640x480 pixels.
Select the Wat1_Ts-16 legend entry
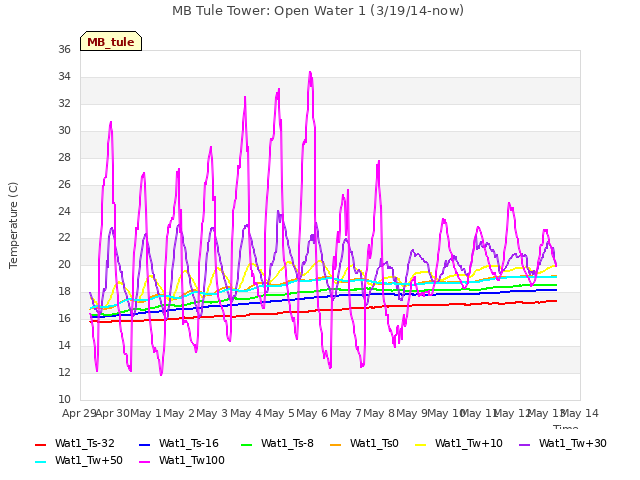(179, 444)
